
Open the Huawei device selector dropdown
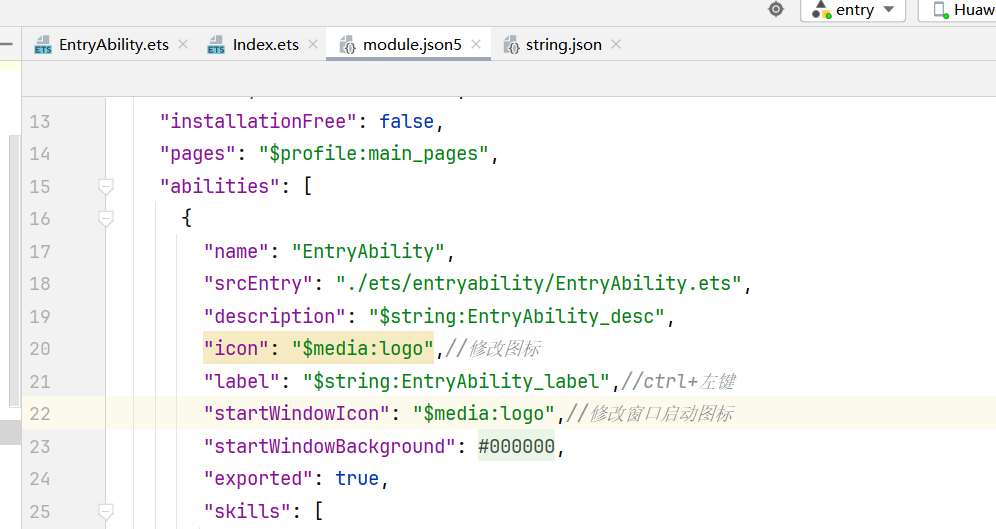tap(957, 10)
